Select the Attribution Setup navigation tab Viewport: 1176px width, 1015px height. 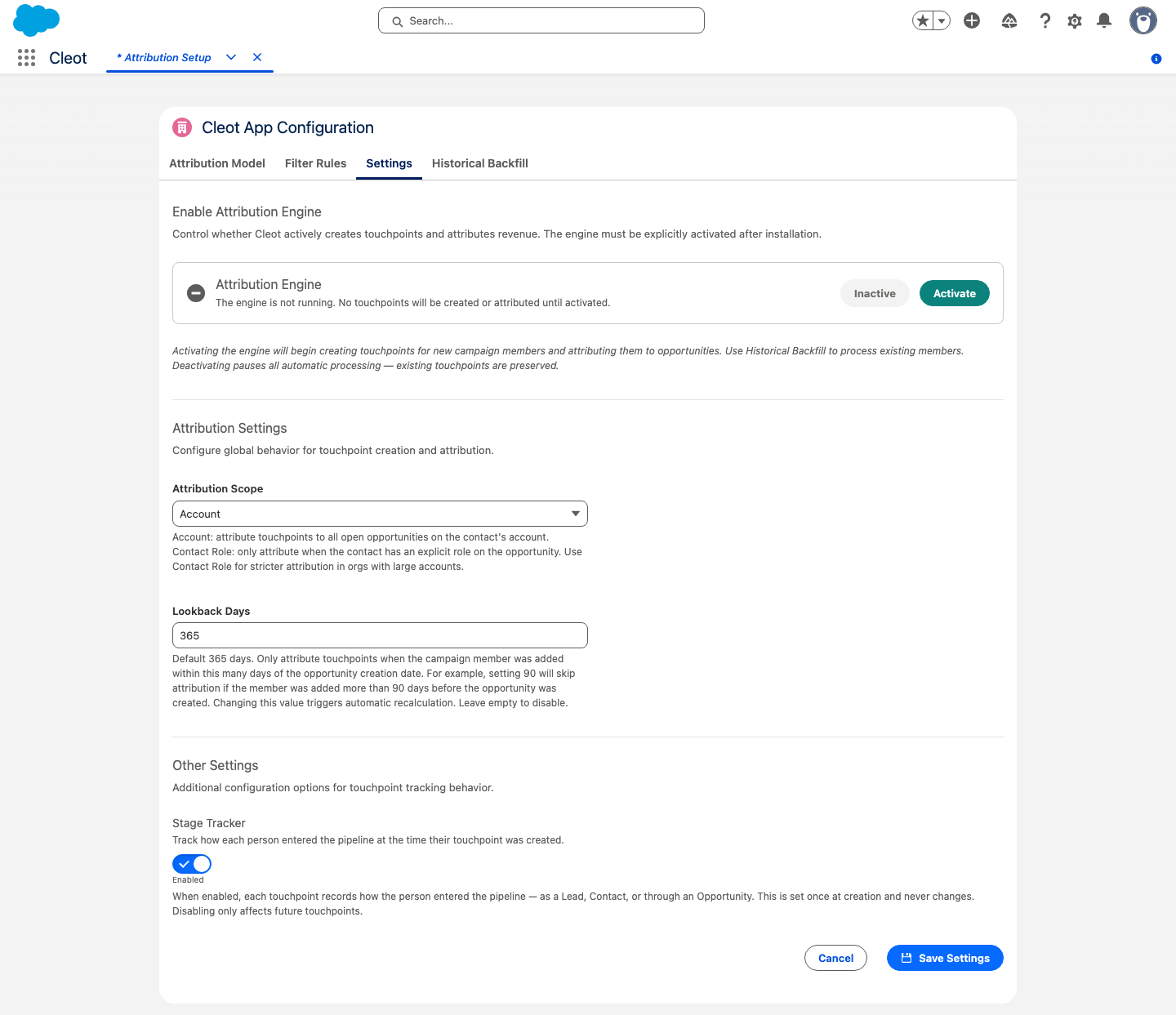pyautogui.click(x=164, y=57)
